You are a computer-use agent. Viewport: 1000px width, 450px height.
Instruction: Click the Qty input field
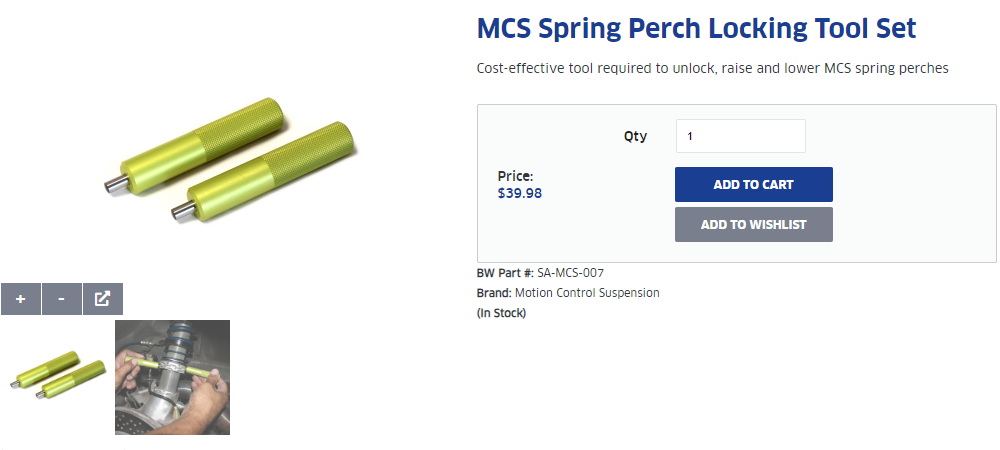click(x=740, y=136)
